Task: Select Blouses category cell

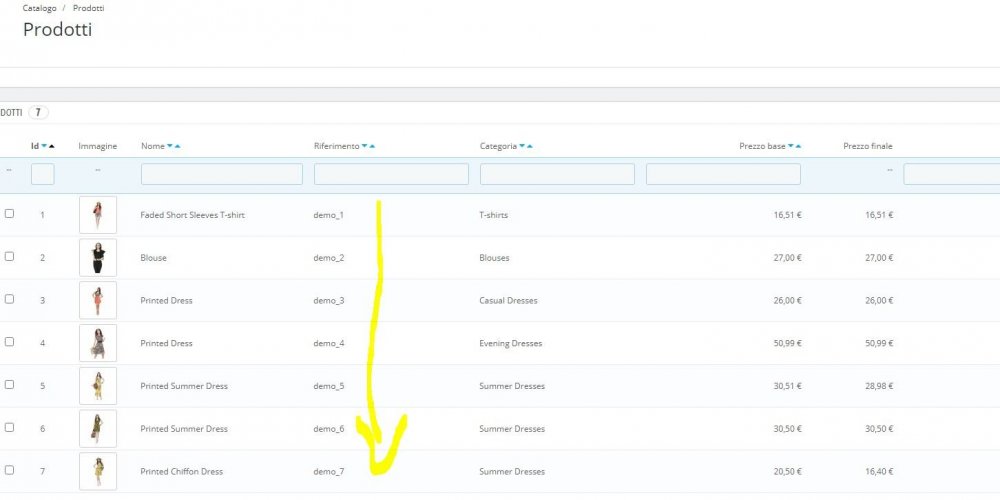Action: coord(494,258)
